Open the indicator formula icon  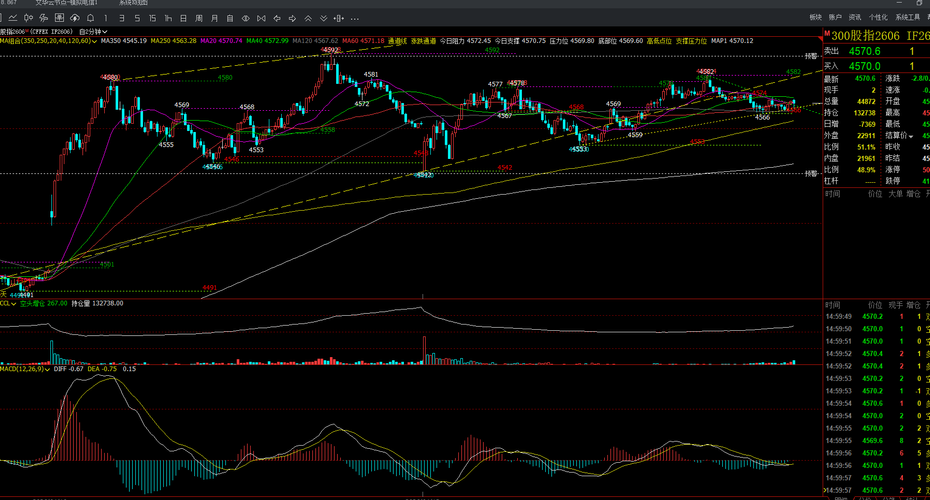tap(43, 18)
